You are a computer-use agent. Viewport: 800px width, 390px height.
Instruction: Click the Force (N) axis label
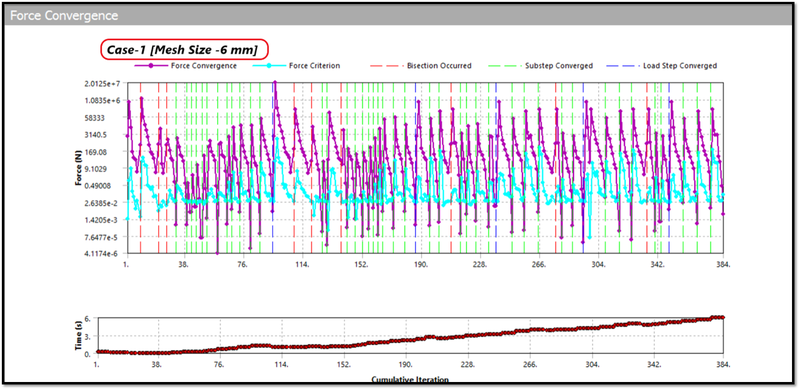[79, 167]
